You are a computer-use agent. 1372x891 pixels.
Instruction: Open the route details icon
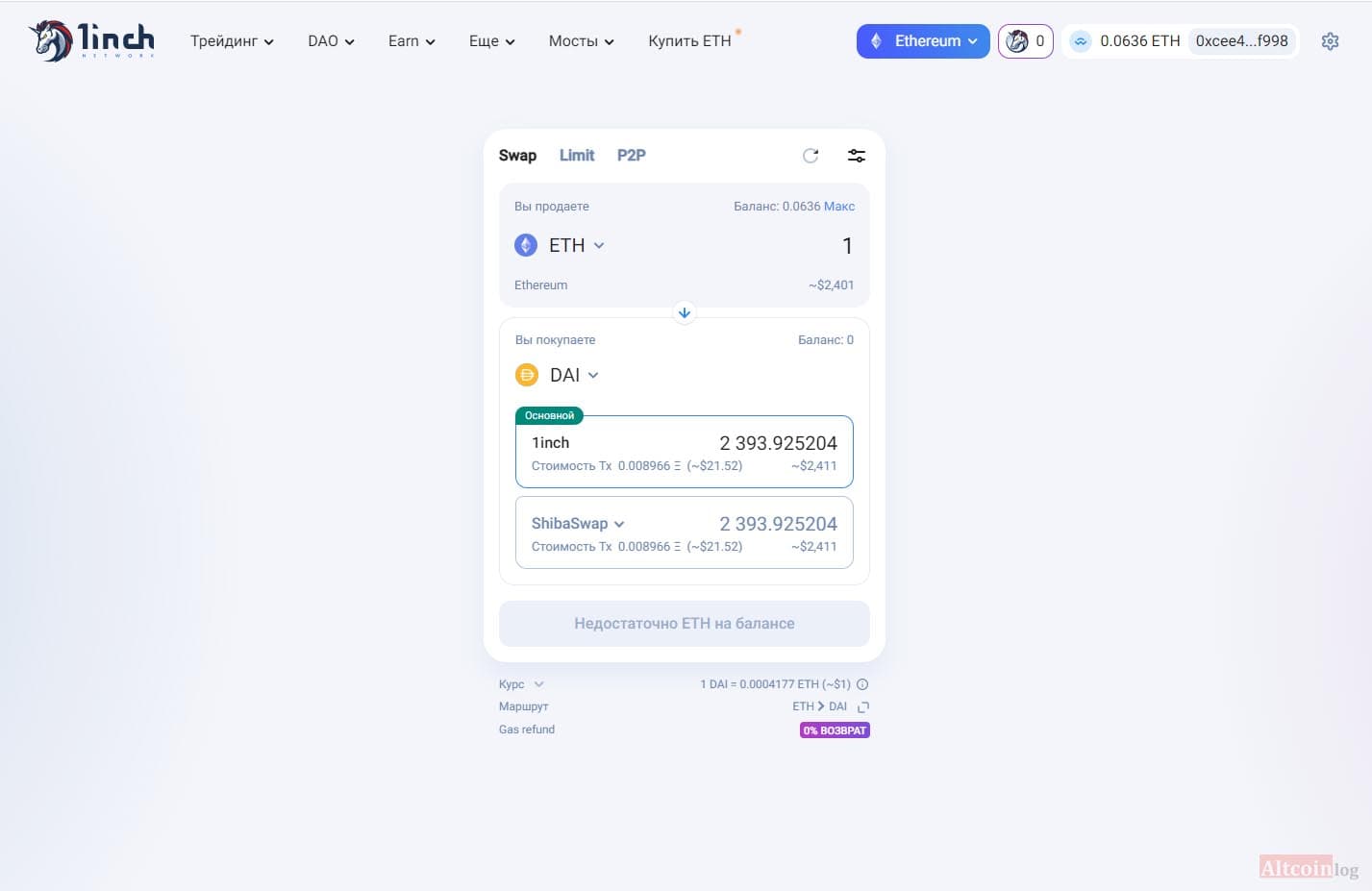click(863, 706)
